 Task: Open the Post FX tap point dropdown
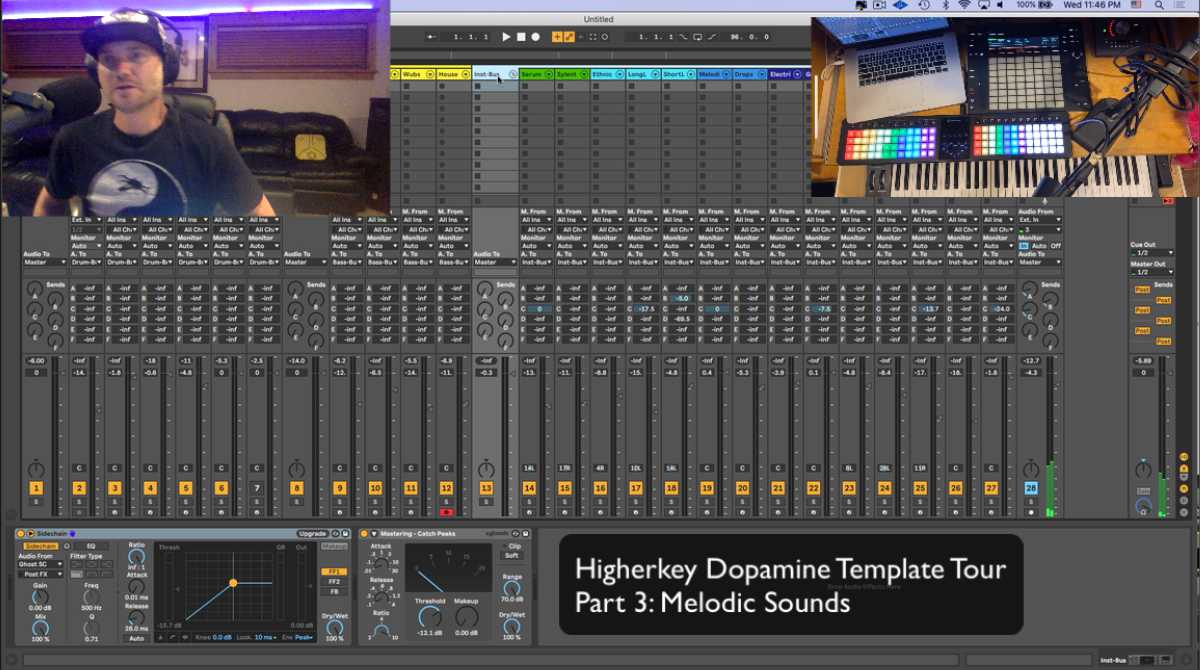coord(39,574)
